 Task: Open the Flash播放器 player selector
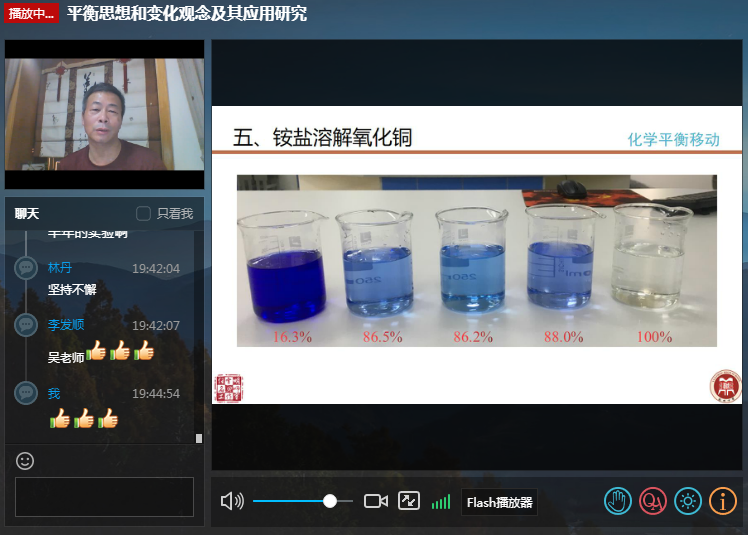499,502
